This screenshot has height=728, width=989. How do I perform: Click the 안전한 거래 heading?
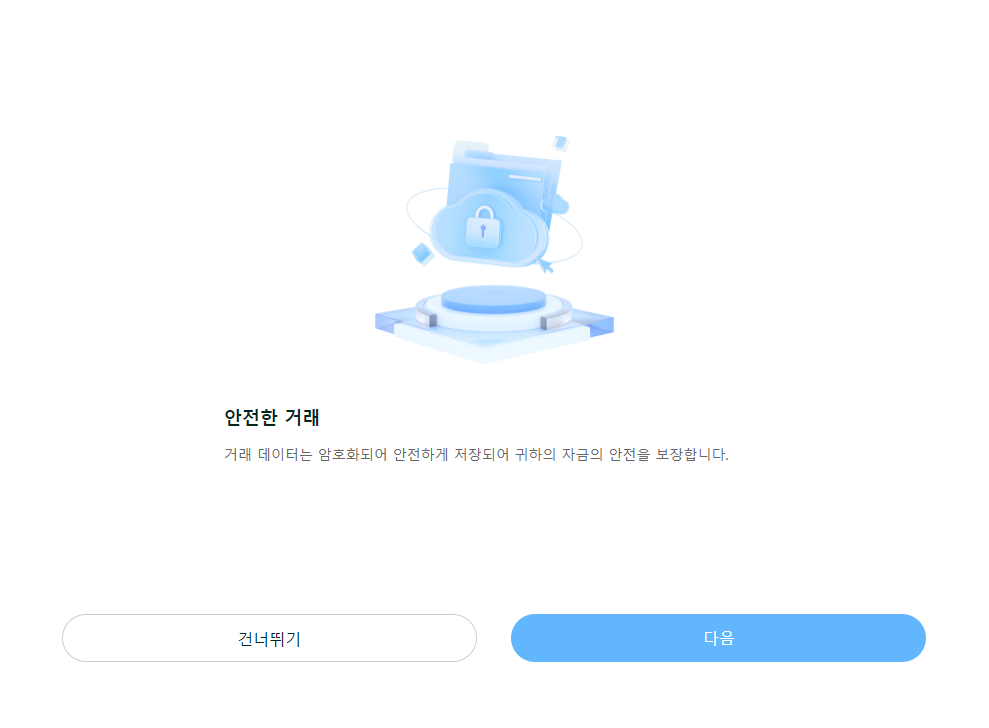272,417
